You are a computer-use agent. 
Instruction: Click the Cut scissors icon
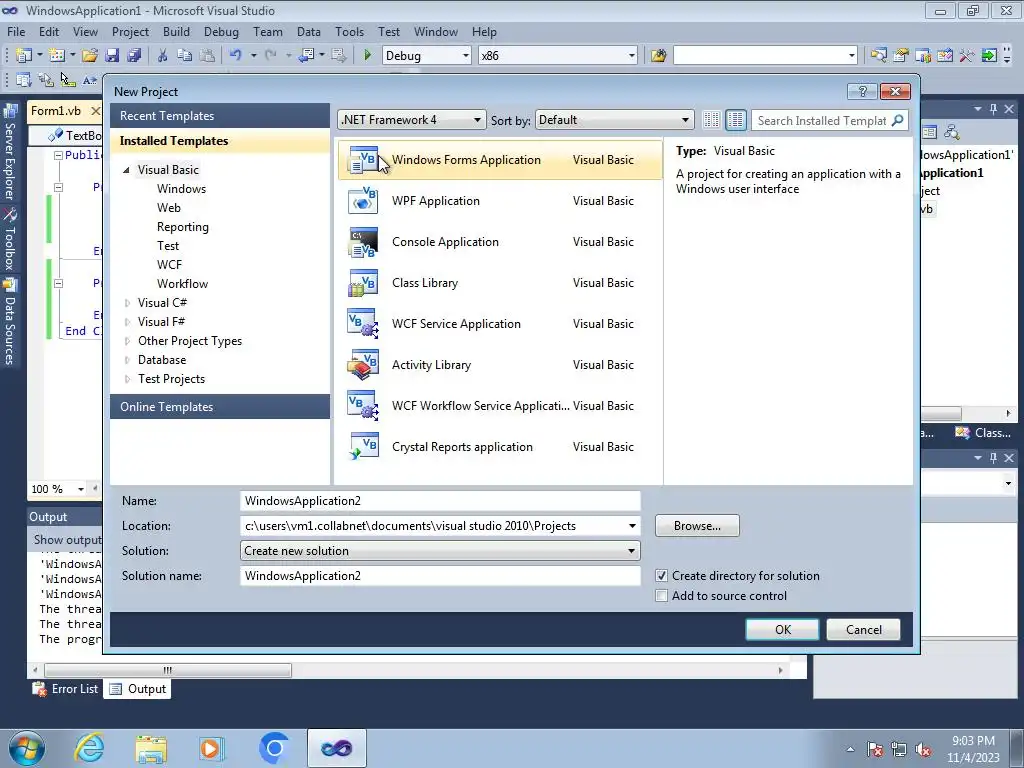pos(163,56)
